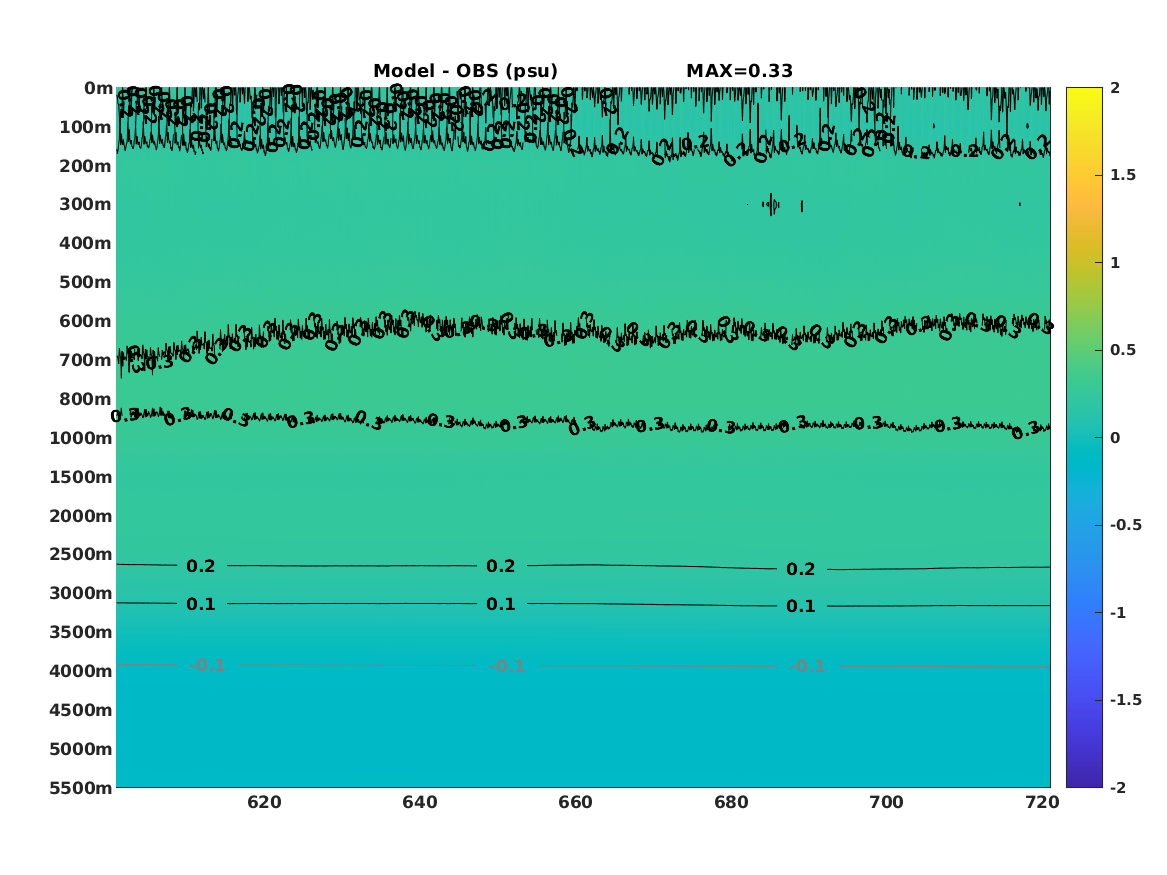This screenshot has width=1167, height=875.
Task: Click the colorbar tick label '0.5'
Action: point(1123,350)
